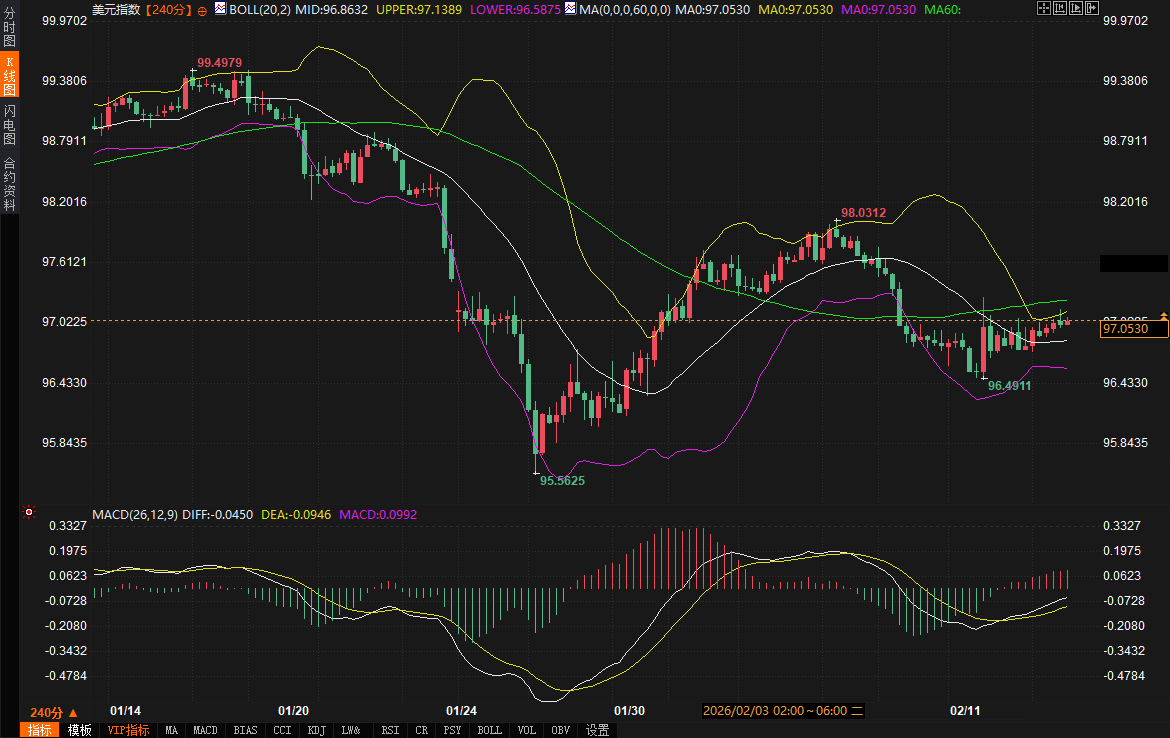The image size is (1170, 738).
Task: Open the 合约资料 side tab
Action: click(9, 184)
